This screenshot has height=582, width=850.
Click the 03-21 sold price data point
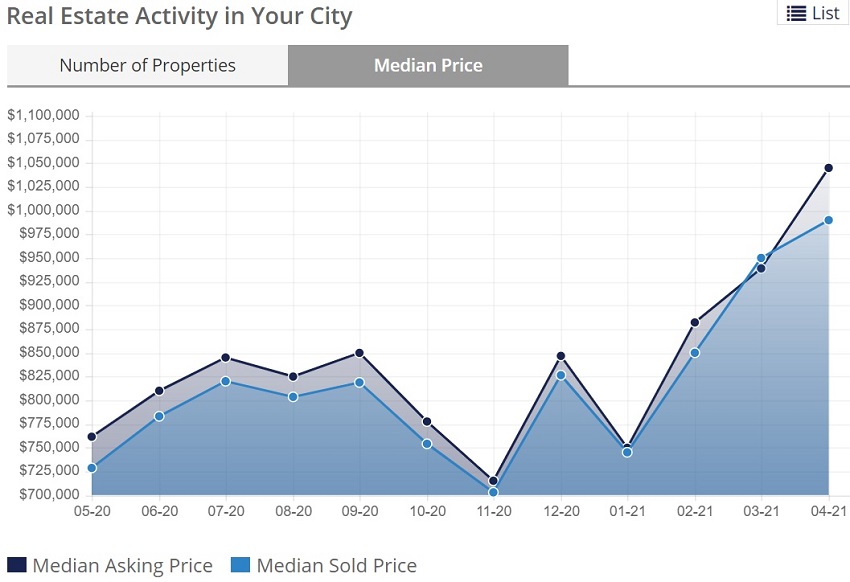pyautogui.click(x=761, y=258)
